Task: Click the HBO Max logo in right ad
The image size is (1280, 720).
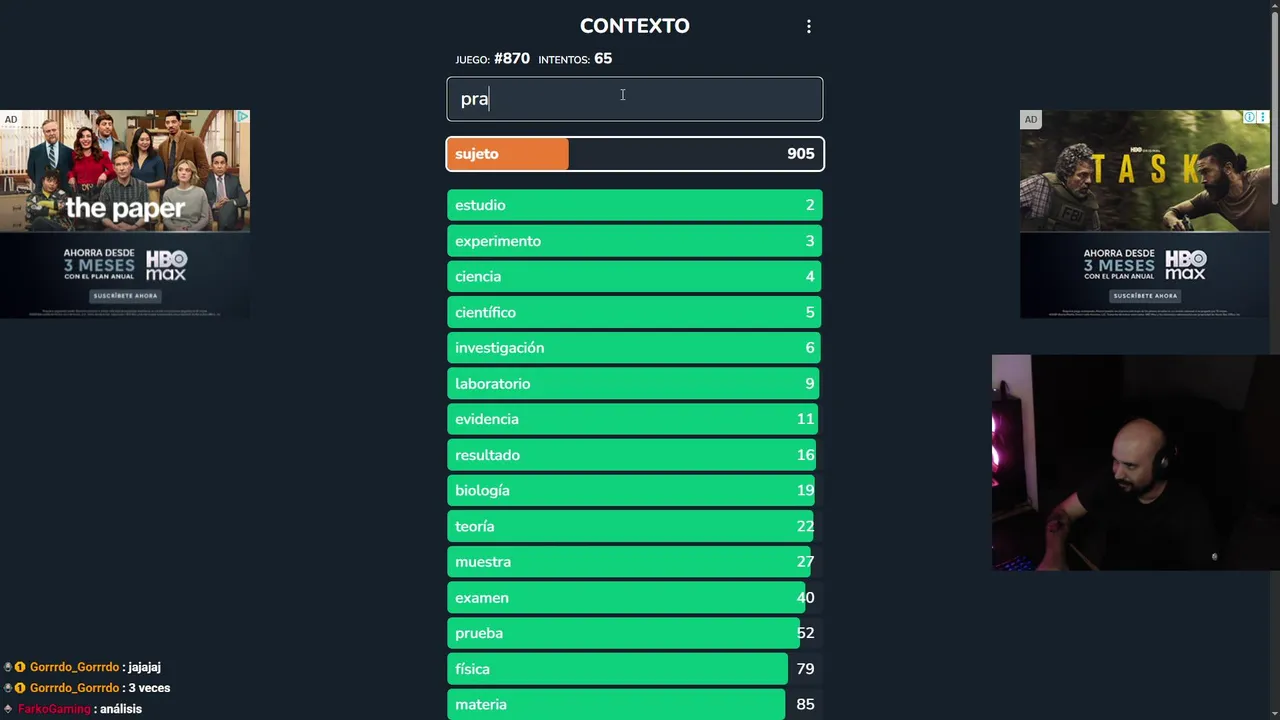Action: (1185, 265)
